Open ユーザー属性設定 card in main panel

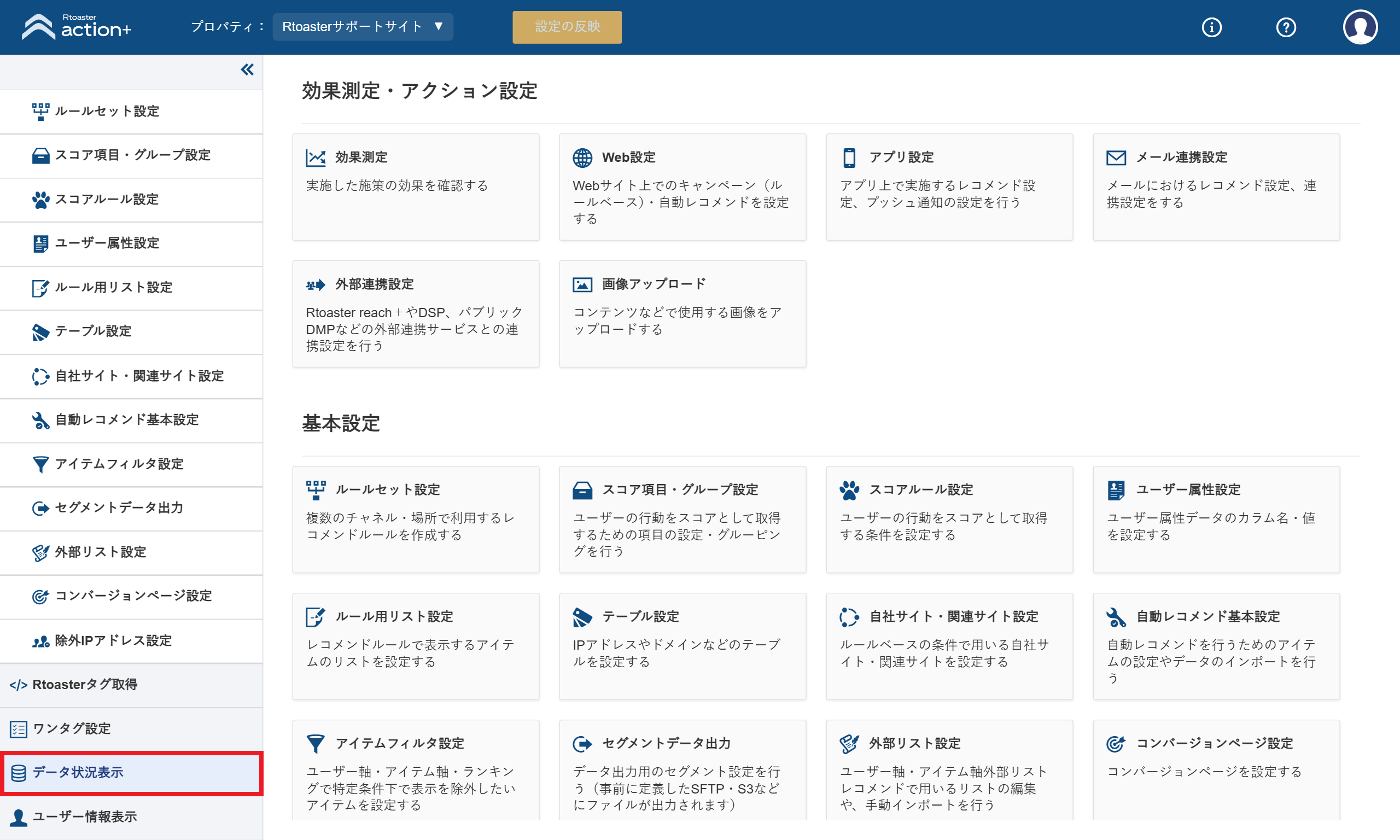click(1216, 520)
